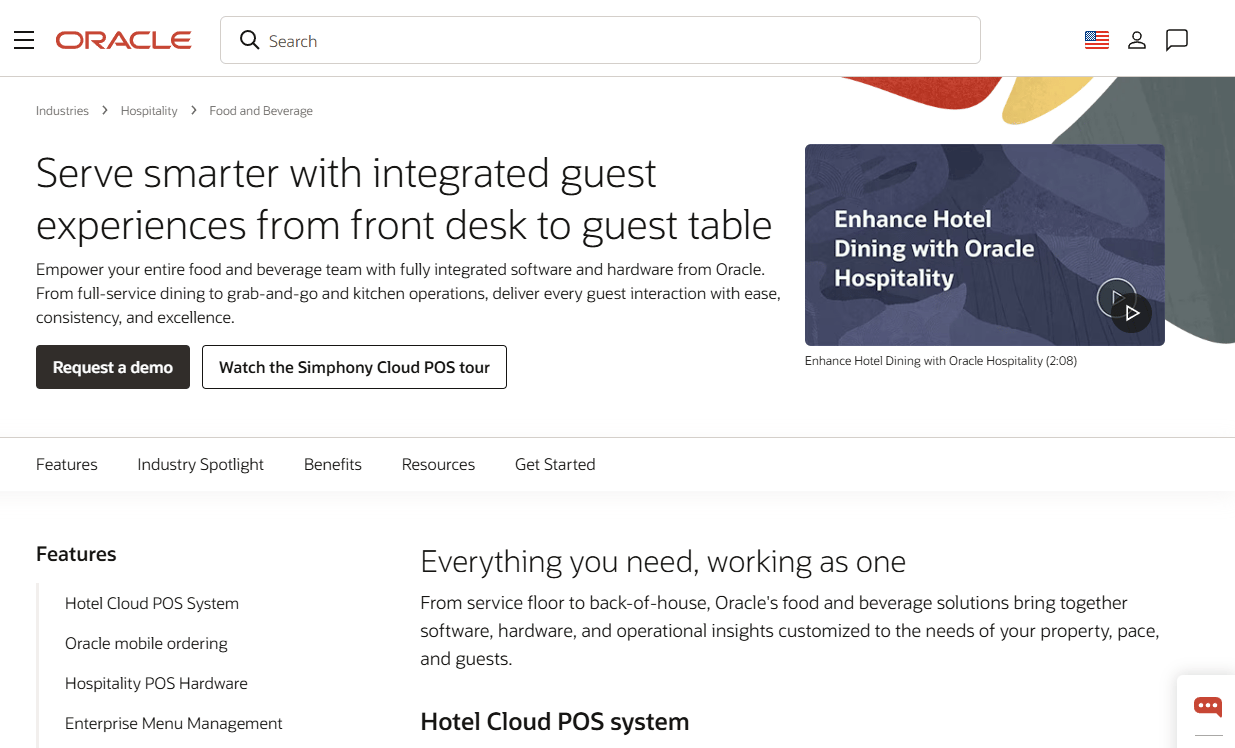
Task: Open the contact chat icon in header
Action: click(x=1177, y=40)
